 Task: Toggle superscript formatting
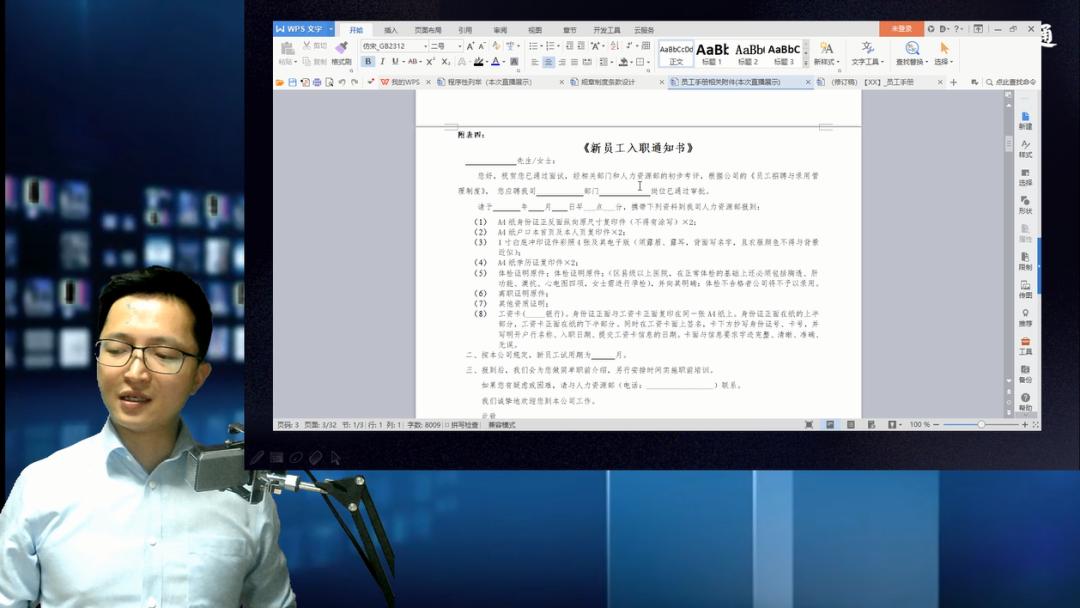(x=432, y=61)
